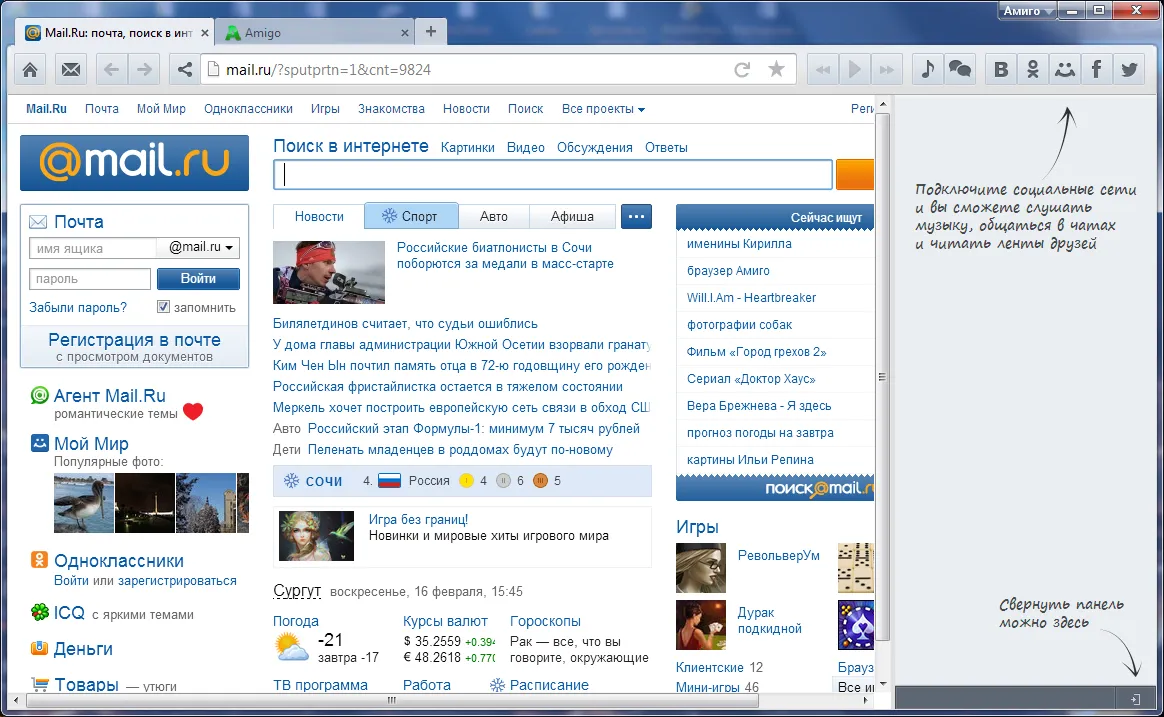
Task: Click the vertical page scrollbar
Action: point(883,377)
